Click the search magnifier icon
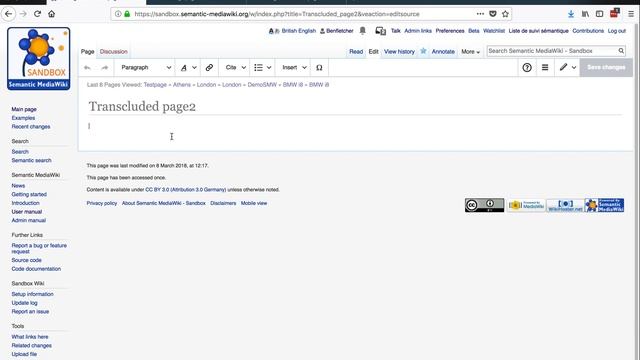This screenshot has width=640, height=360. 621,51
